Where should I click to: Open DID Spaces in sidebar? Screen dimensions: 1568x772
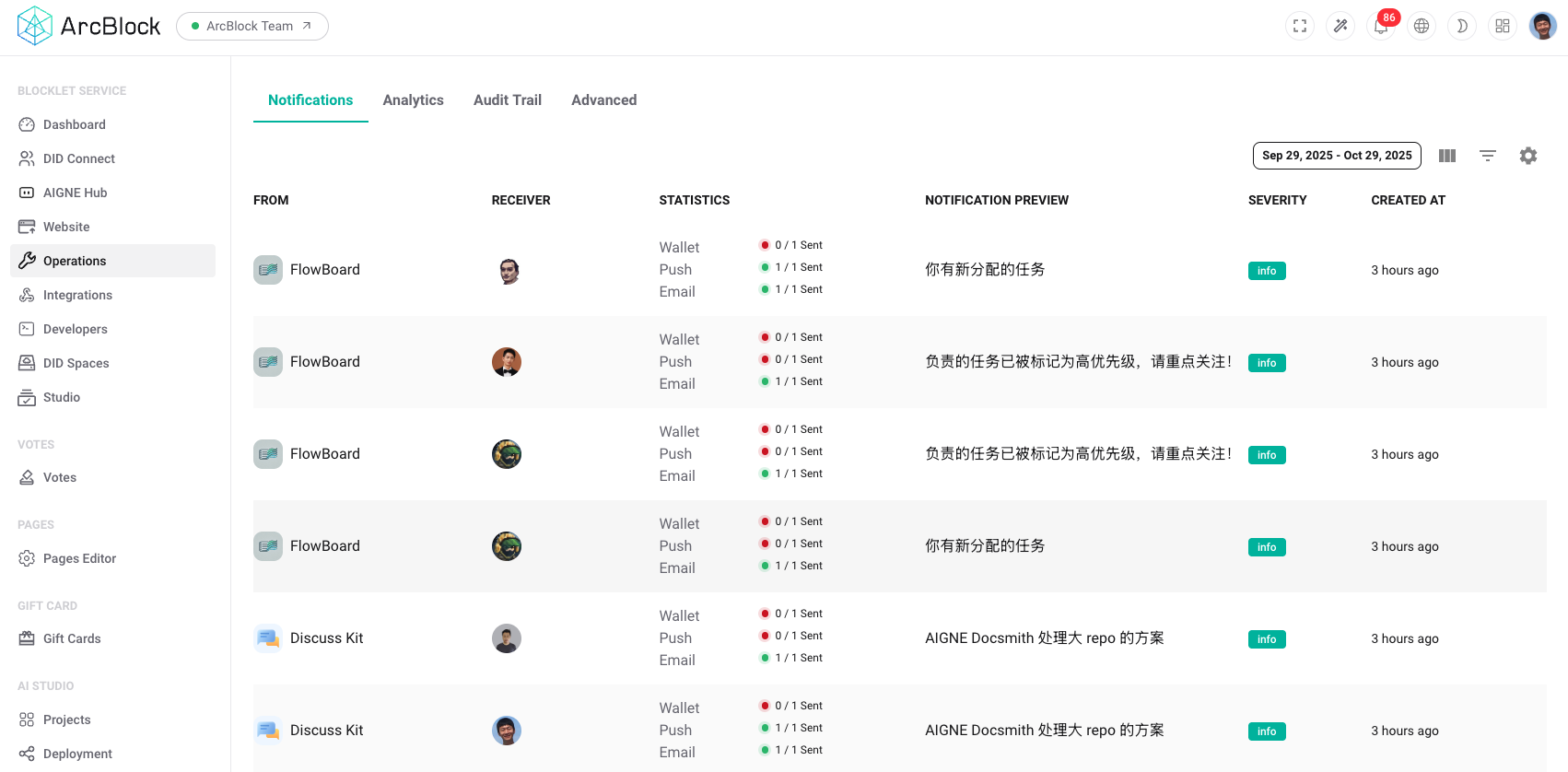[x=112, y=363]
